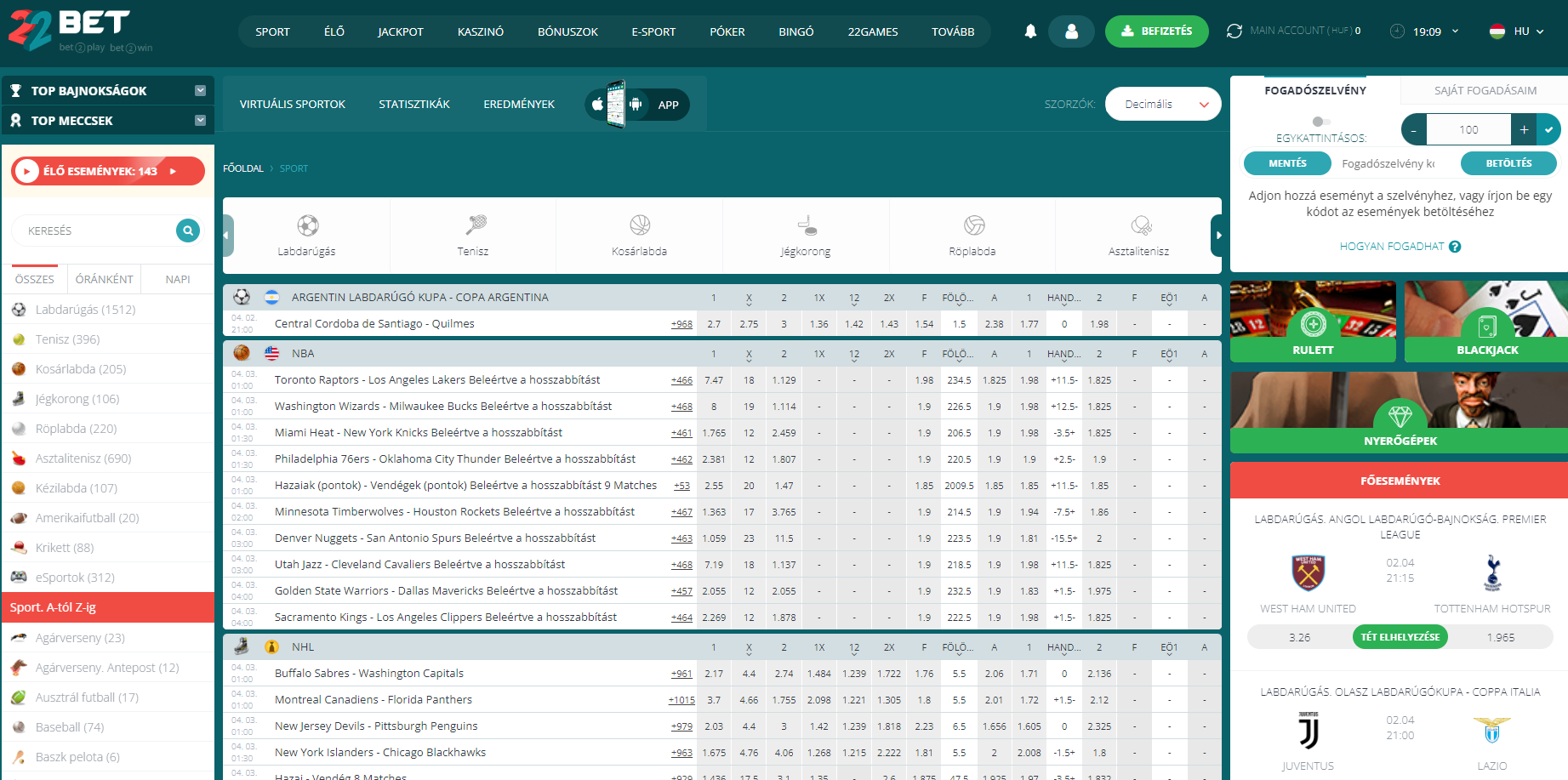Click the notification bell icon

pos(1030,31)
